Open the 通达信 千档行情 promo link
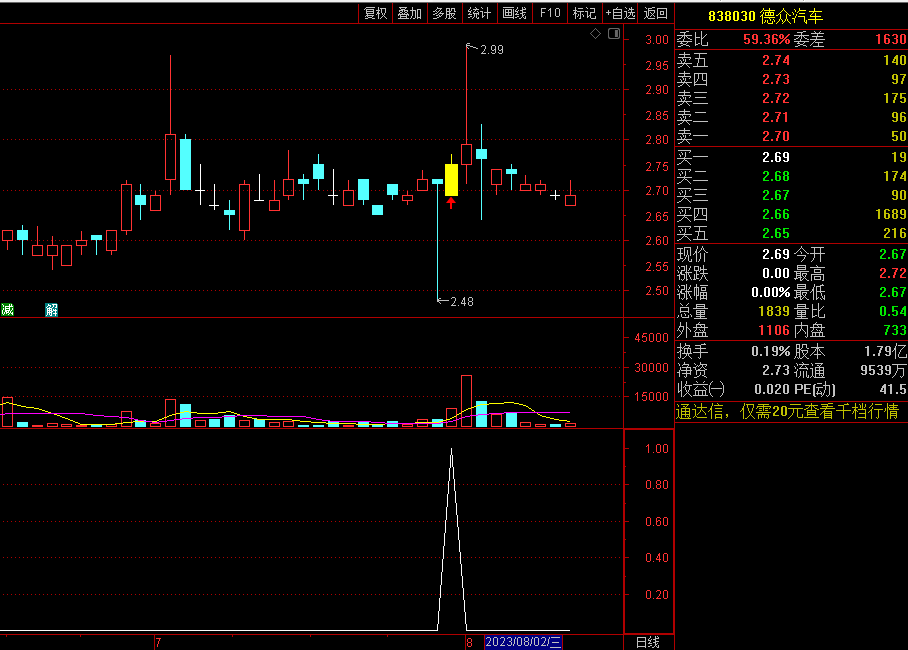This screenshot has width=908, height=650. coord(787,411)
